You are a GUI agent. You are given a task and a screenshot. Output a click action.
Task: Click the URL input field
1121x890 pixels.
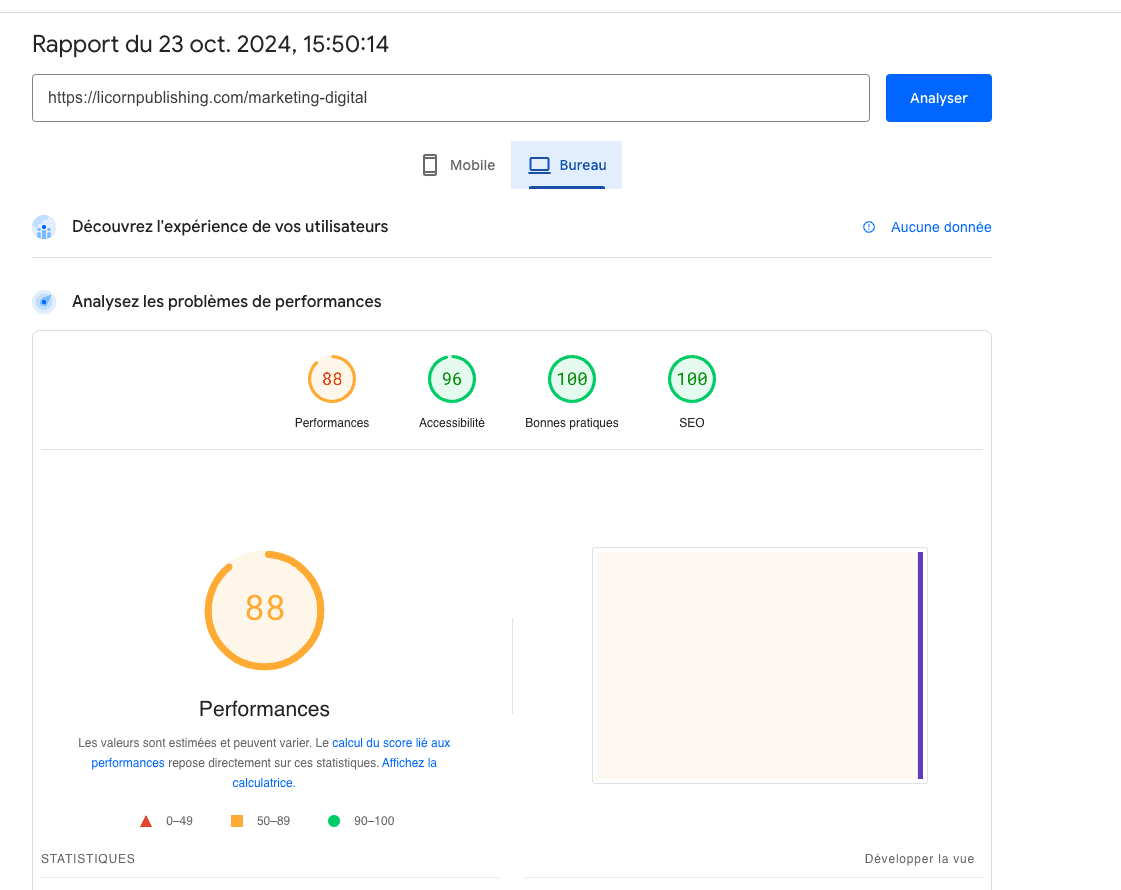pos(450,98)
